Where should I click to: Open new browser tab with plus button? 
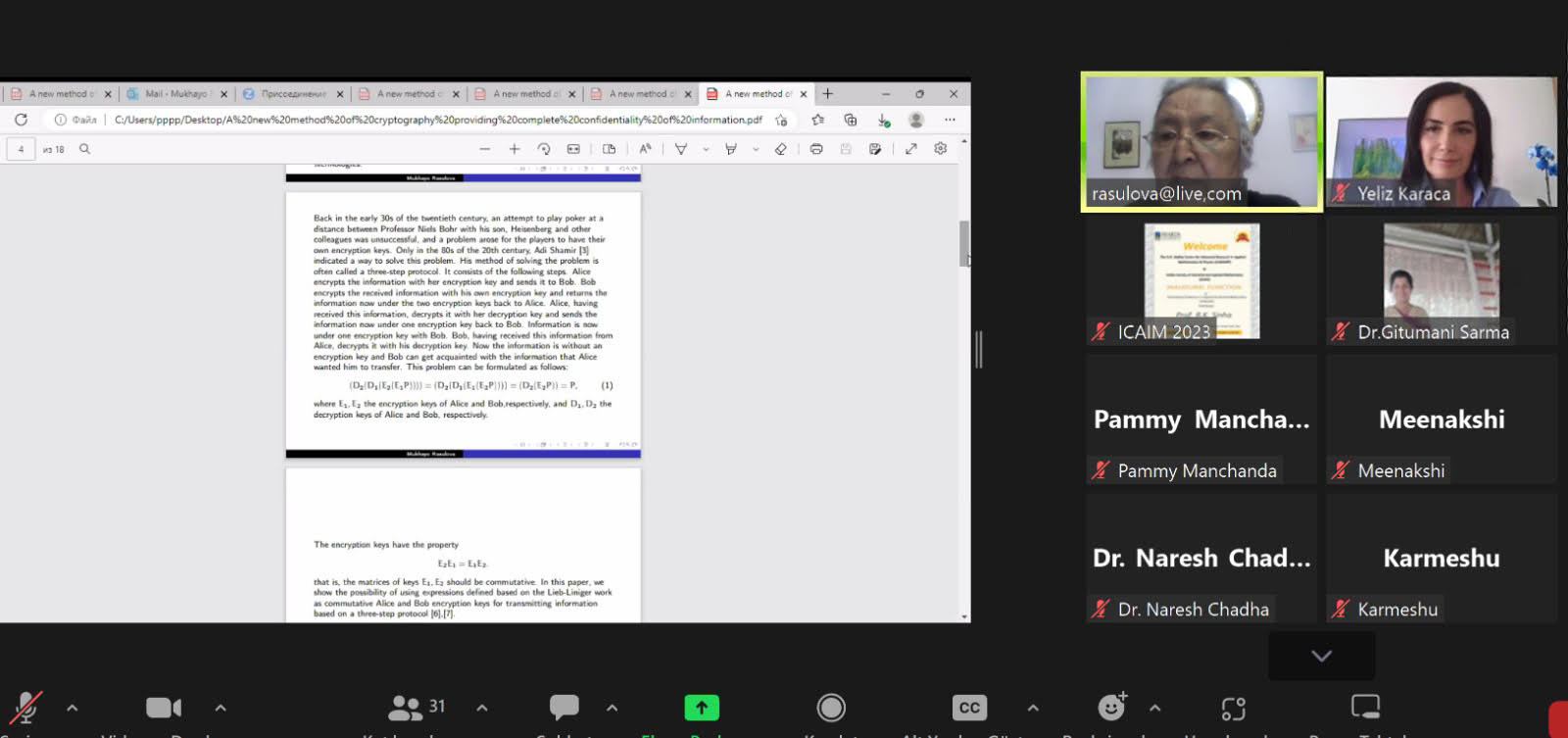828,94
